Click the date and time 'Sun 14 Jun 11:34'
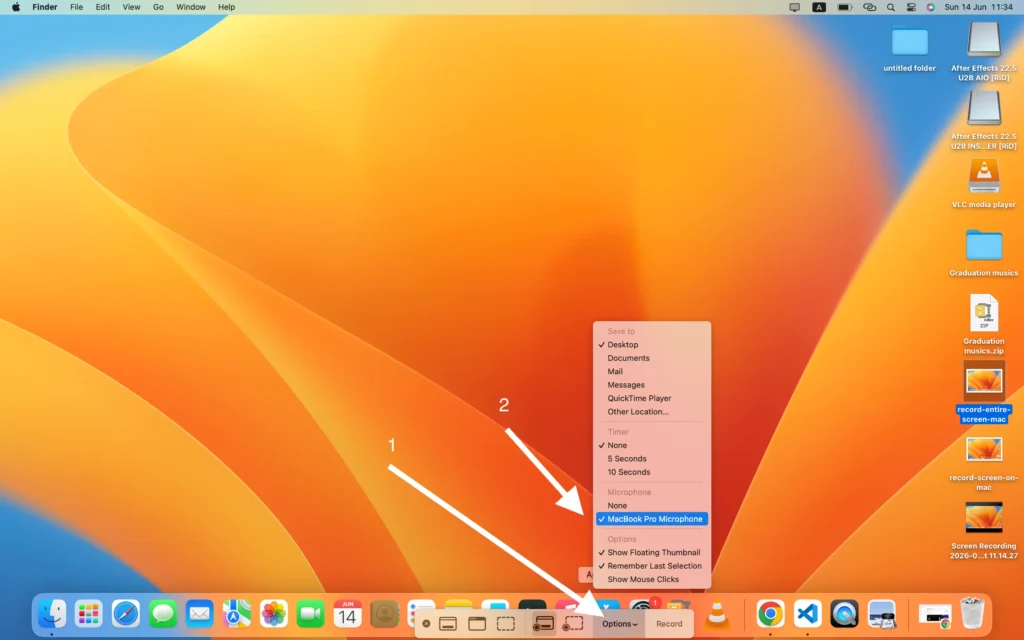This screenshot has height=640, width=1024. tap(978, 7)
